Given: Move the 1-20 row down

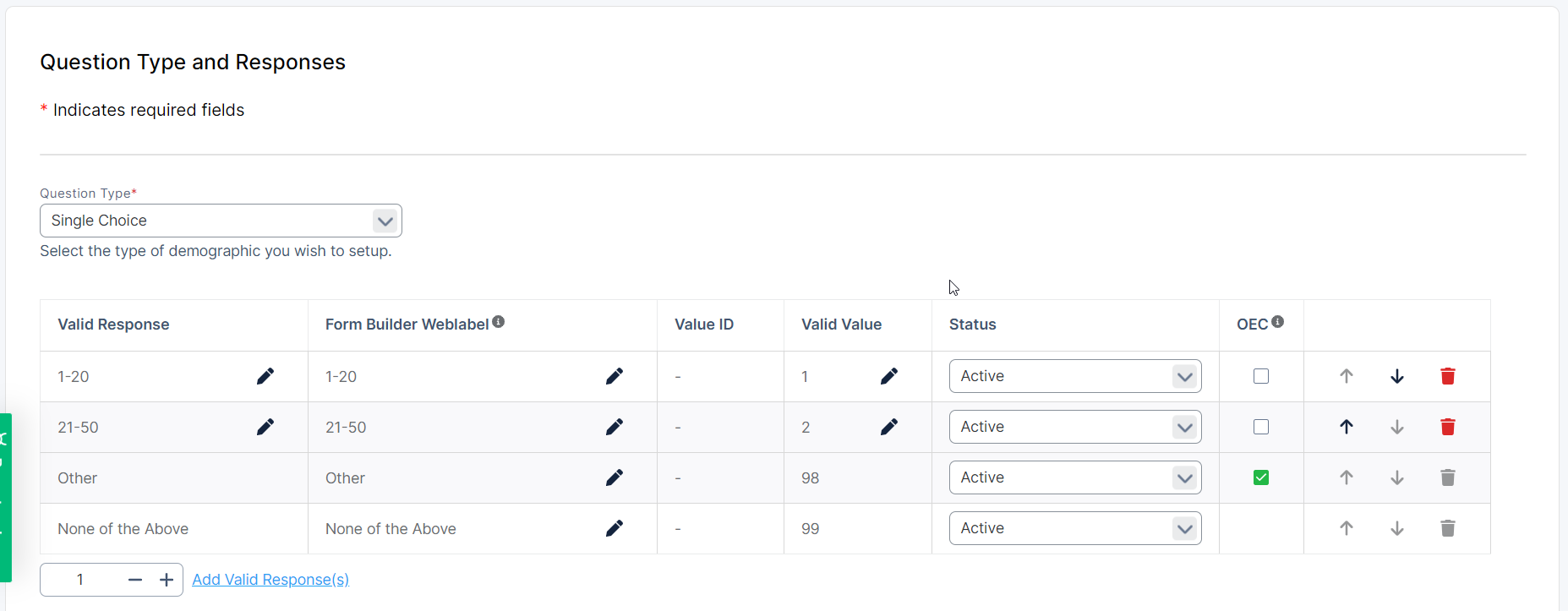Looking at the screenshot, I should pyautogui.click(x=1396, y=376).
